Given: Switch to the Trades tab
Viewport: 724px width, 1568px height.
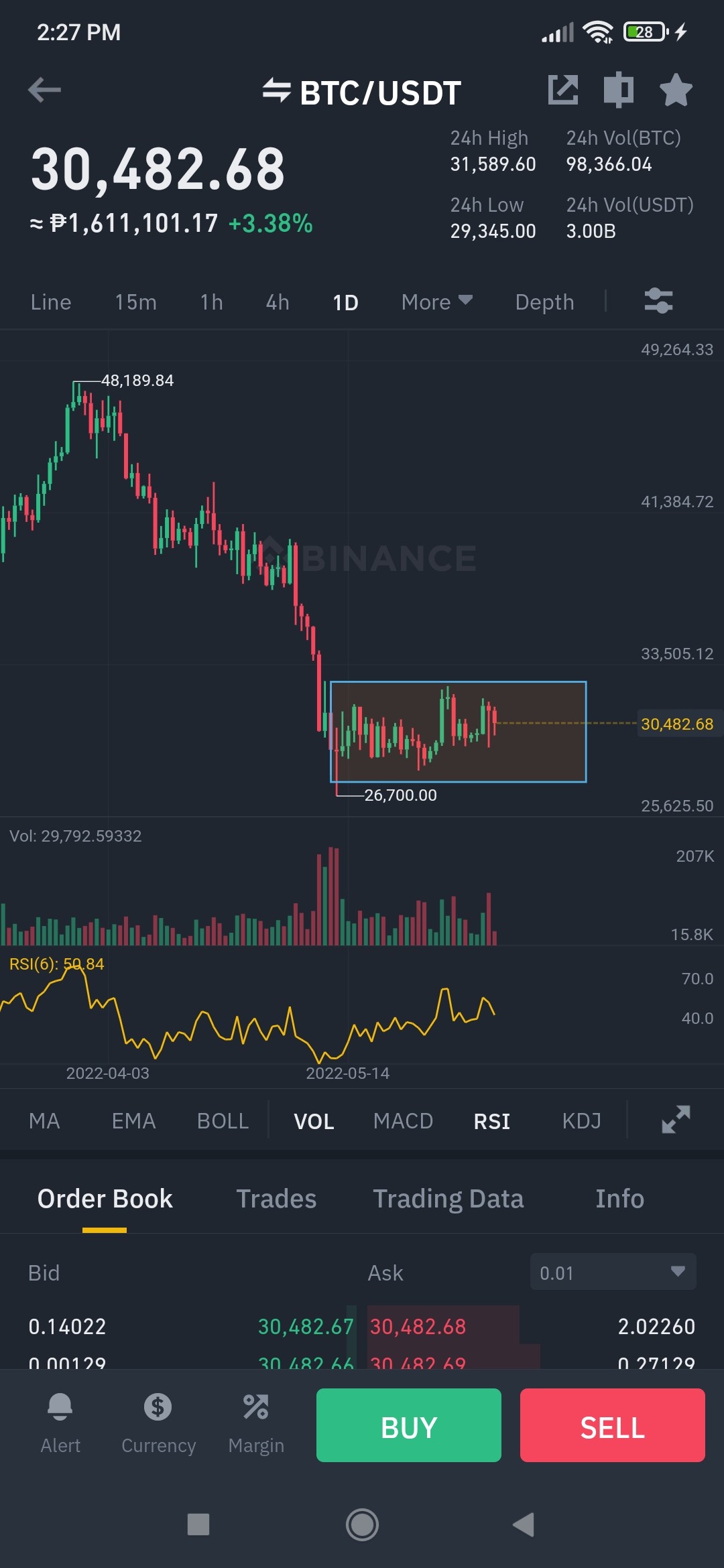Looking at the screenshot, I should (x=276, y=1199).
